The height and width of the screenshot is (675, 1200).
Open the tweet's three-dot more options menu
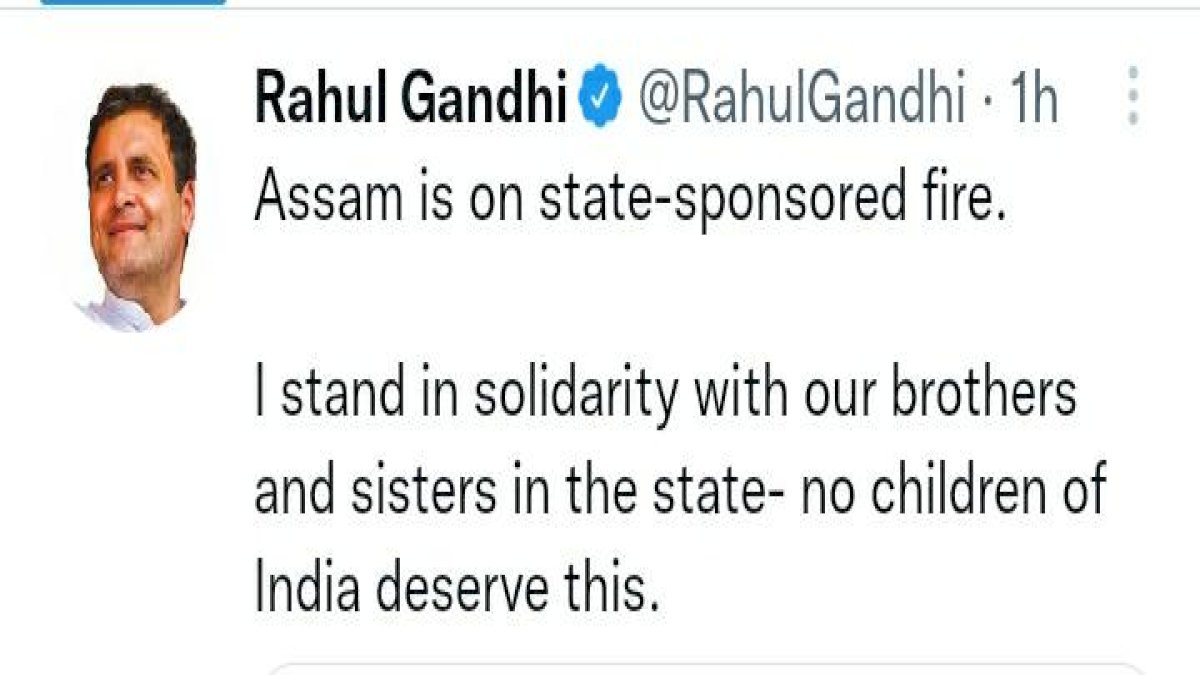(x=1133, y=96)
